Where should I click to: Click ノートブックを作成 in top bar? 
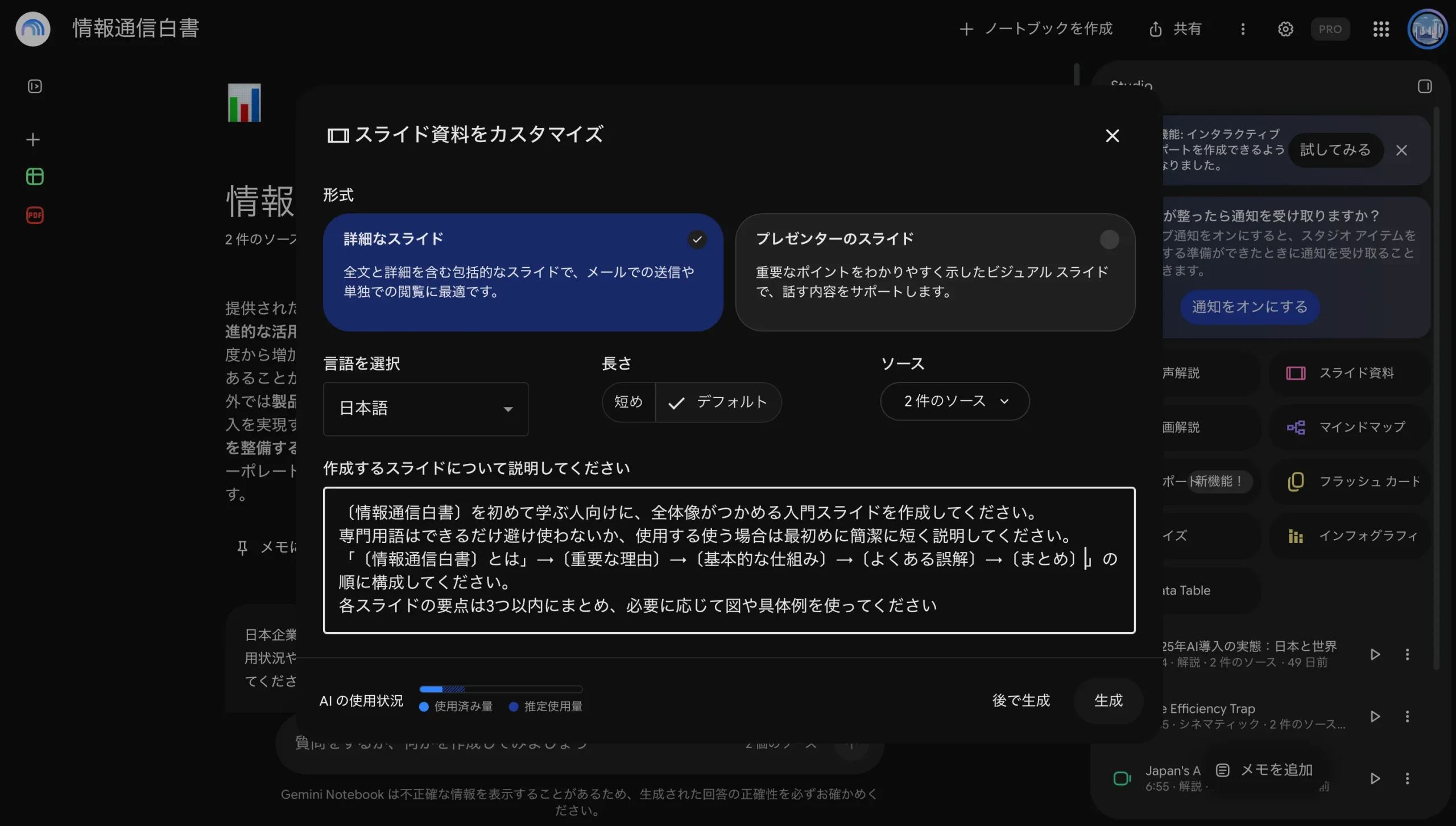coord(1036,29)
